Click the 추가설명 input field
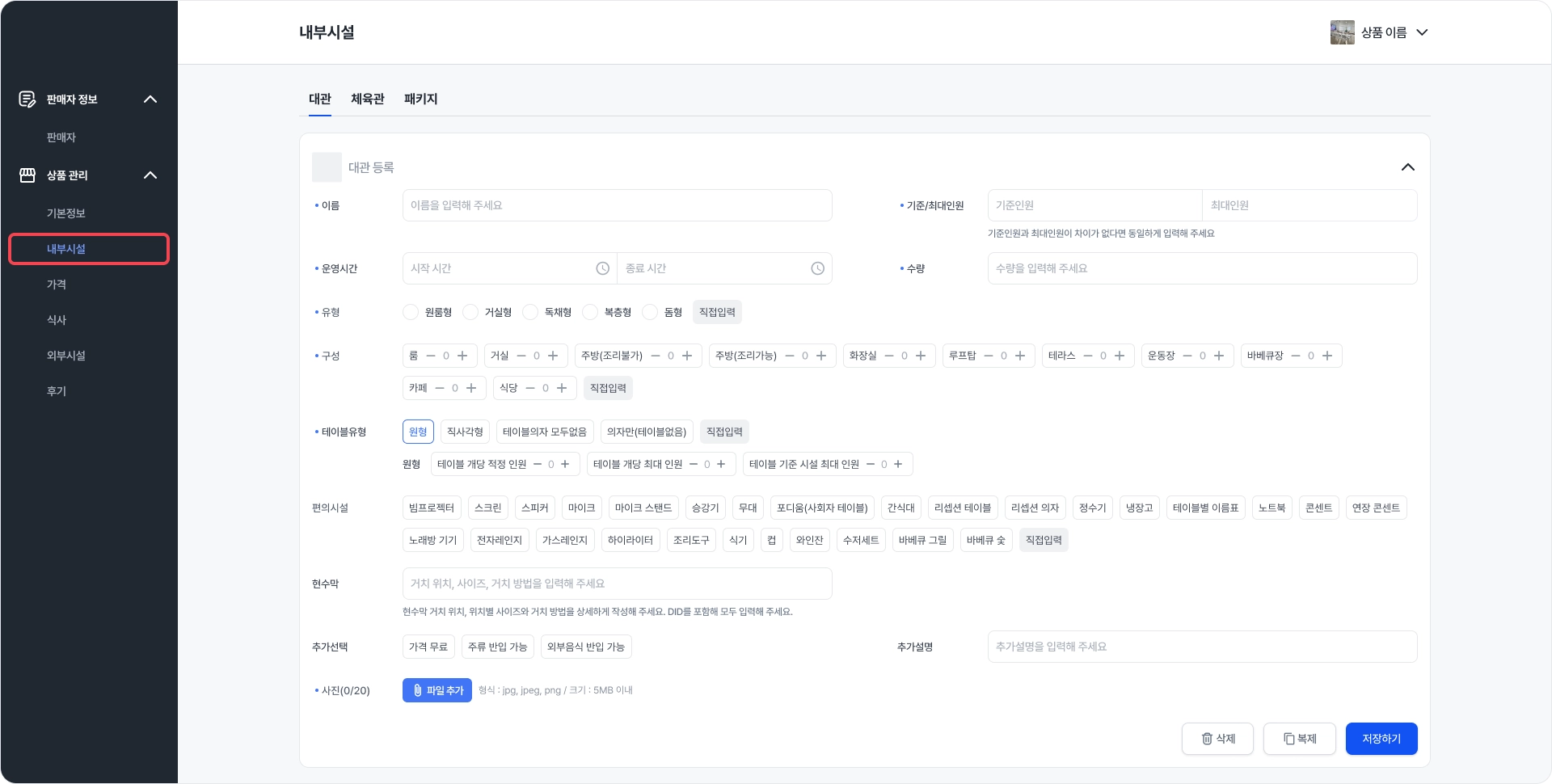 [x=1203, y=647]
